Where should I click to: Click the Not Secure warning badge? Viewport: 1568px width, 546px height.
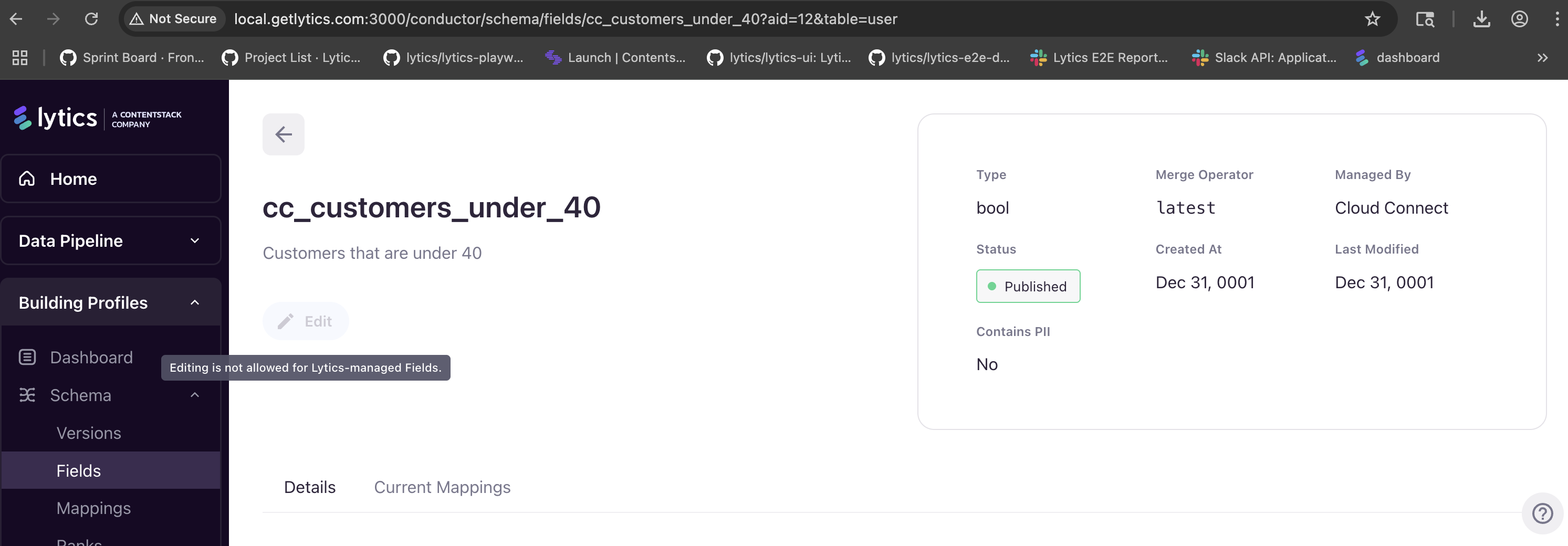tap(174, 19)
